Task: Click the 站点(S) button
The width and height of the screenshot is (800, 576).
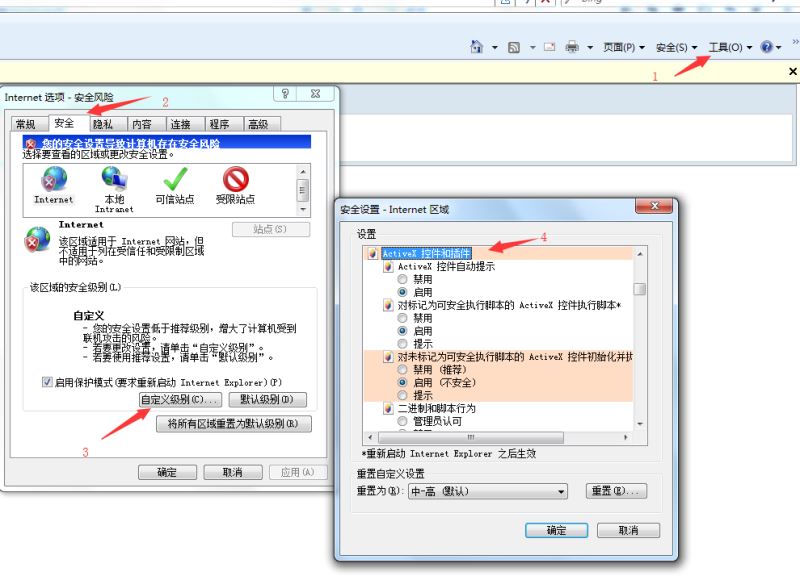Action: click(x=270, y=230)
